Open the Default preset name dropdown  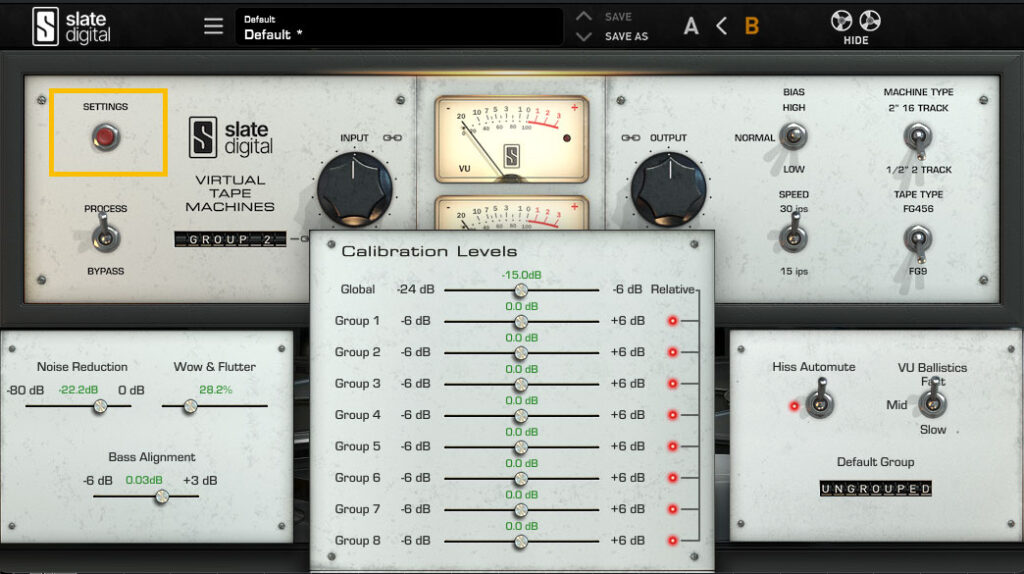tap(399, 27)
